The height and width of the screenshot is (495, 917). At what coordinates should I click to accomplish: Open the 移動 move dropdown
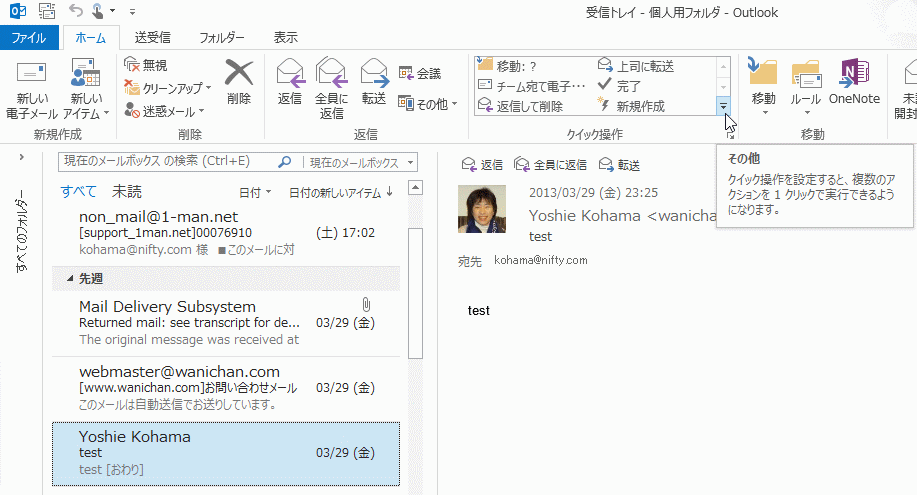(763, 86)
